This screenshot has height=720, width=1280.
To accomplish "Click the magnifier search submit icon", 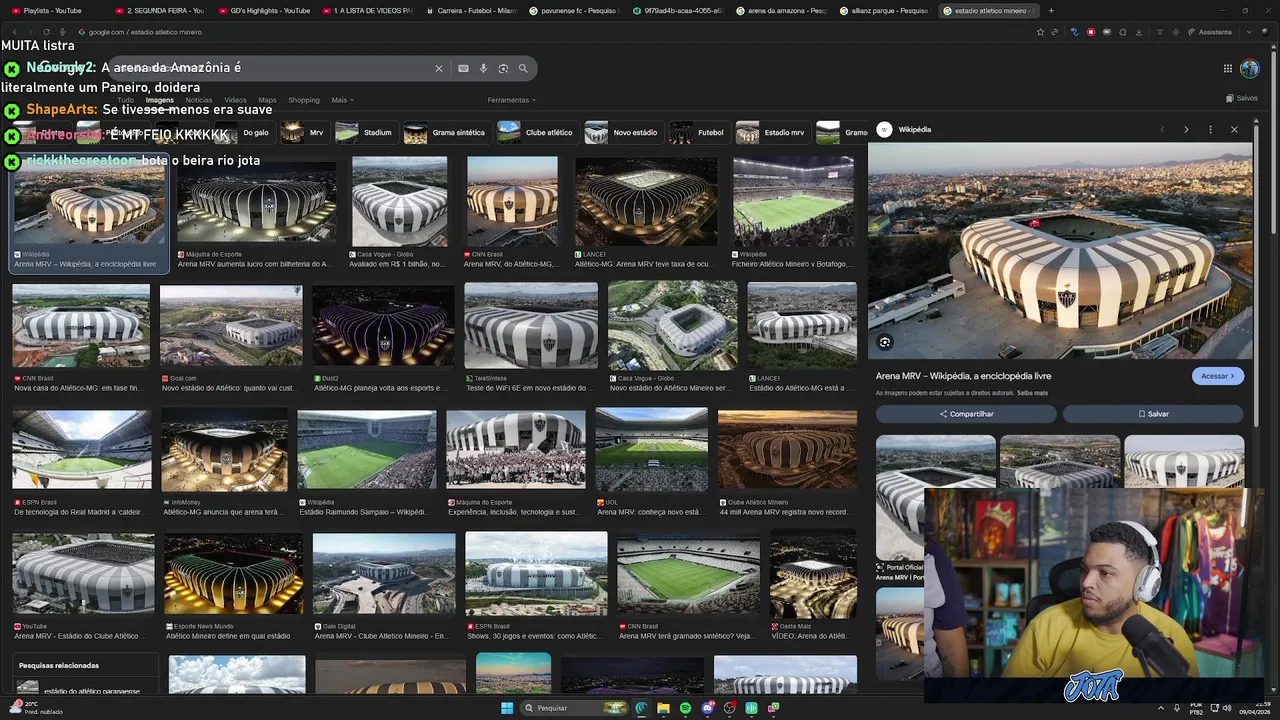I will tap(523, 68).
